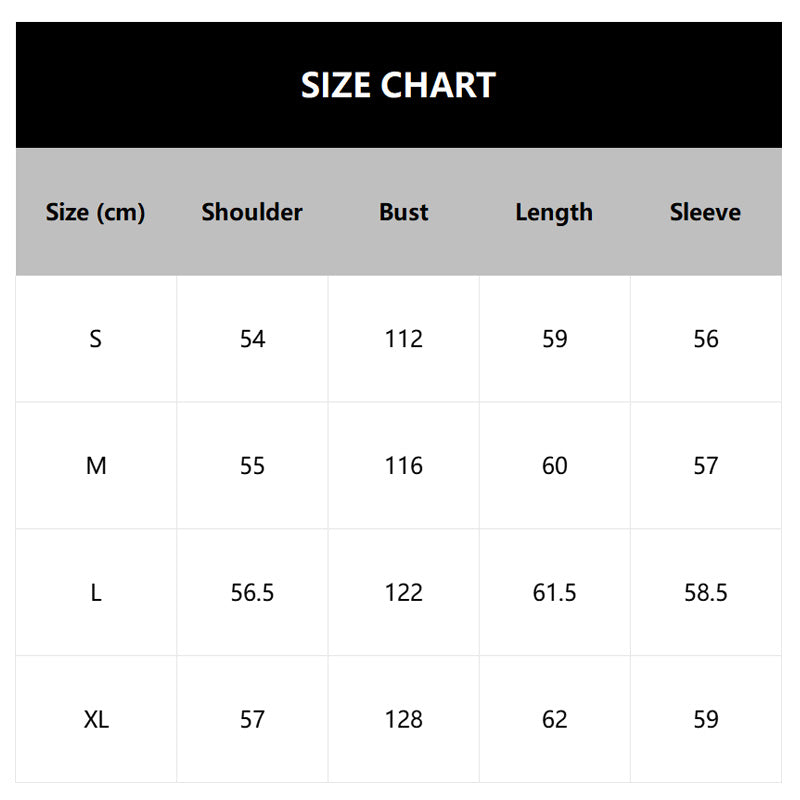Click the SIZE CHART title banner
Screen dimensions: 800x800
[x=398, y=85]
